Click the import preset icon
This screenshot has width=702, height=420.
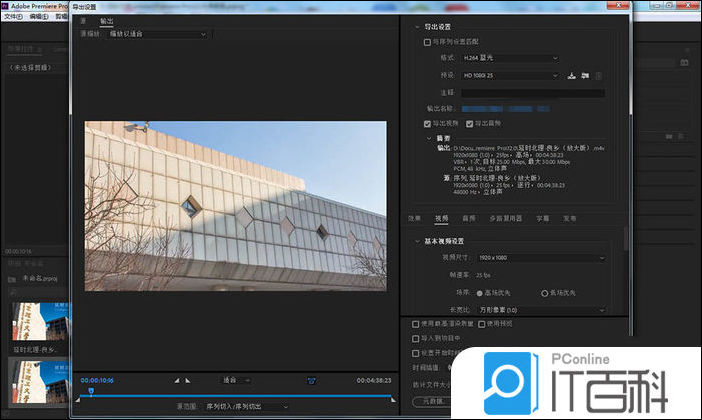(585, 75)
